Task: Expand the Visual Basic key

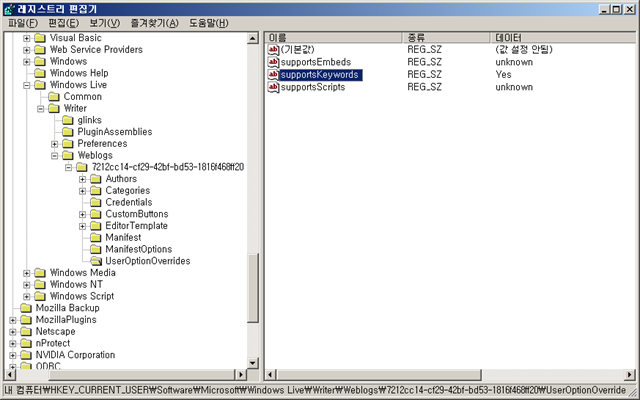Action: tap(27, 38)
